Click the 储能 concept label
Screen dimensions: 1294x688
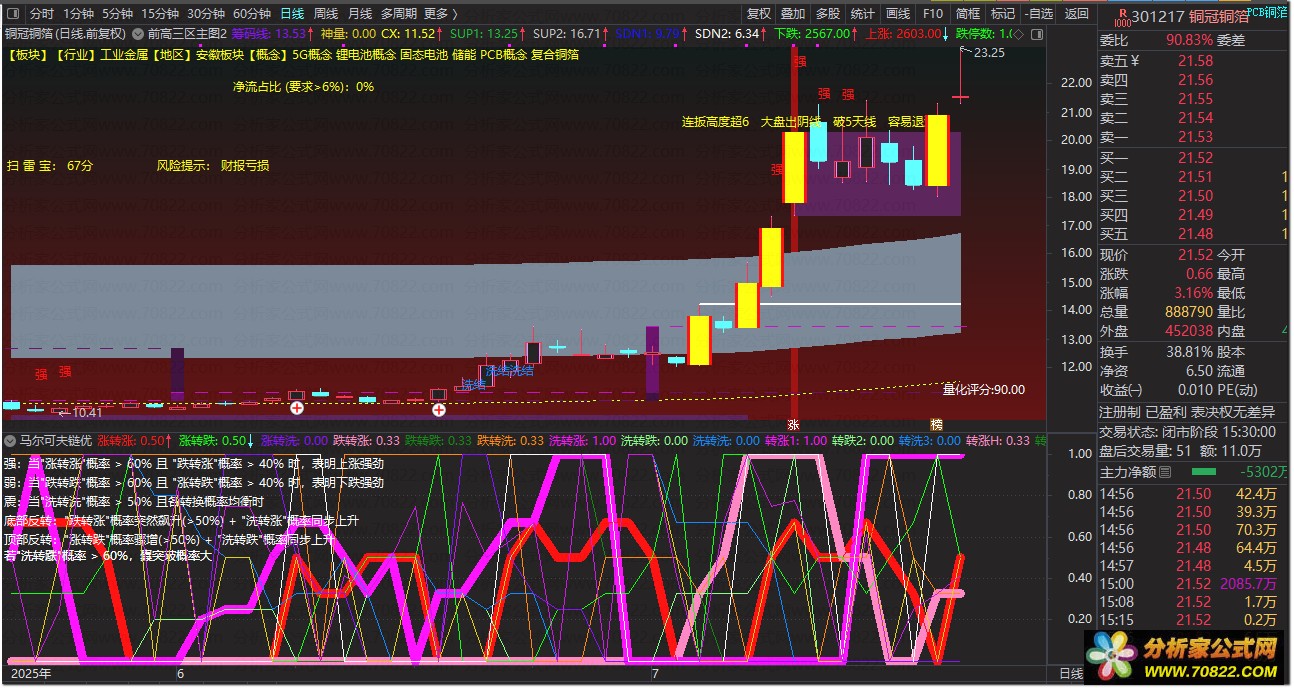point(464,55)
